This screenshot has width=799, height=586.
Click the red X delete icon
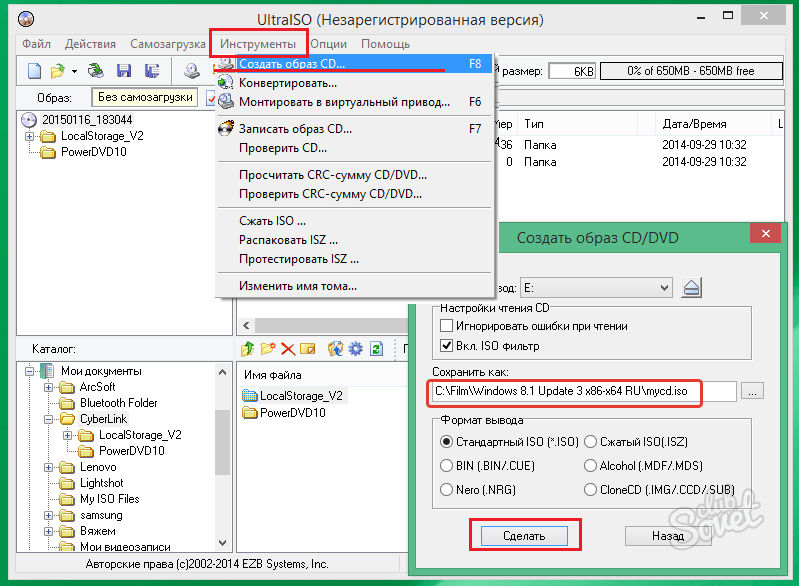tap(288, 349)
